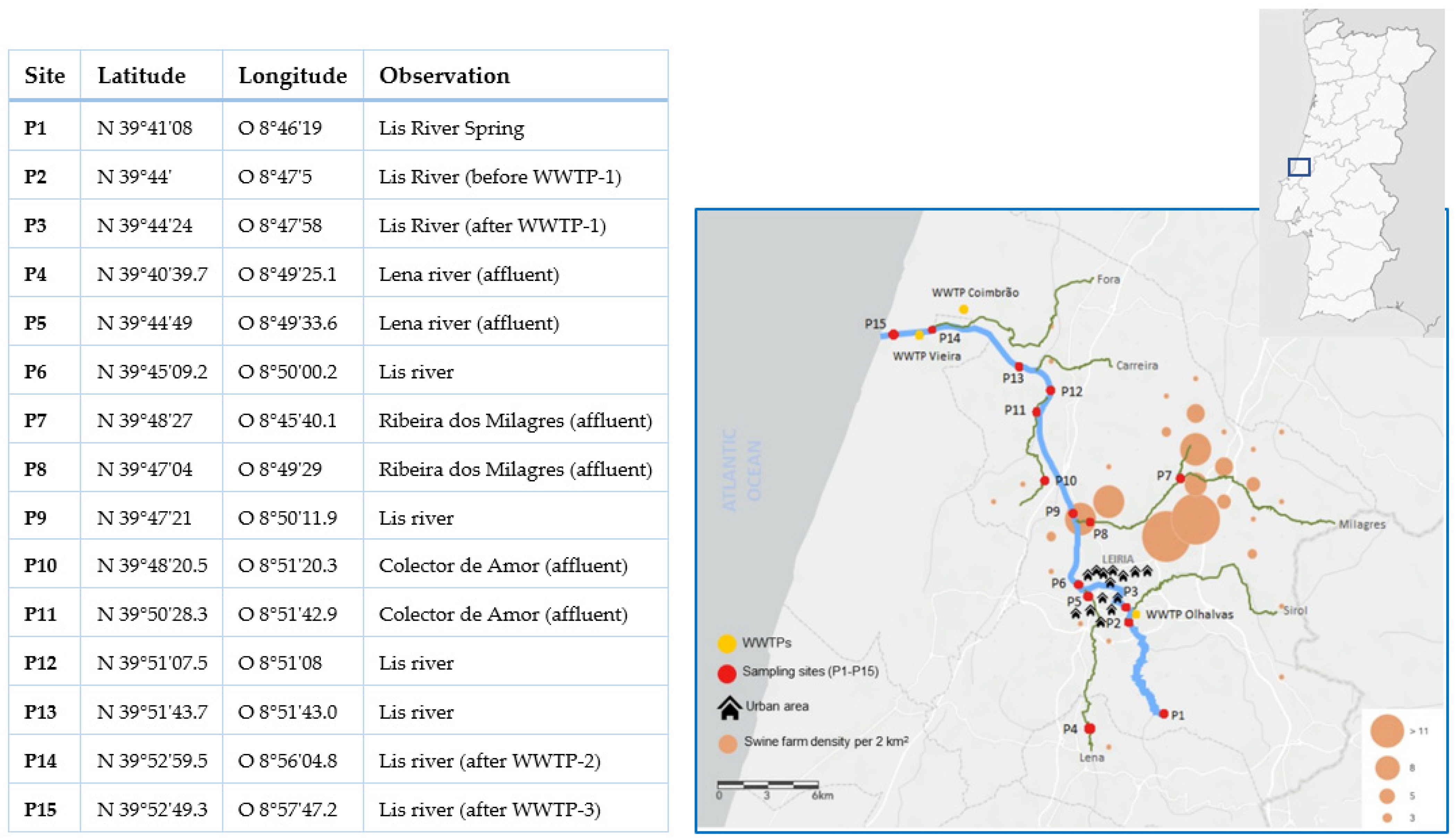
Task: Click the red P15 marker near coast
Action: pos(893,334)
